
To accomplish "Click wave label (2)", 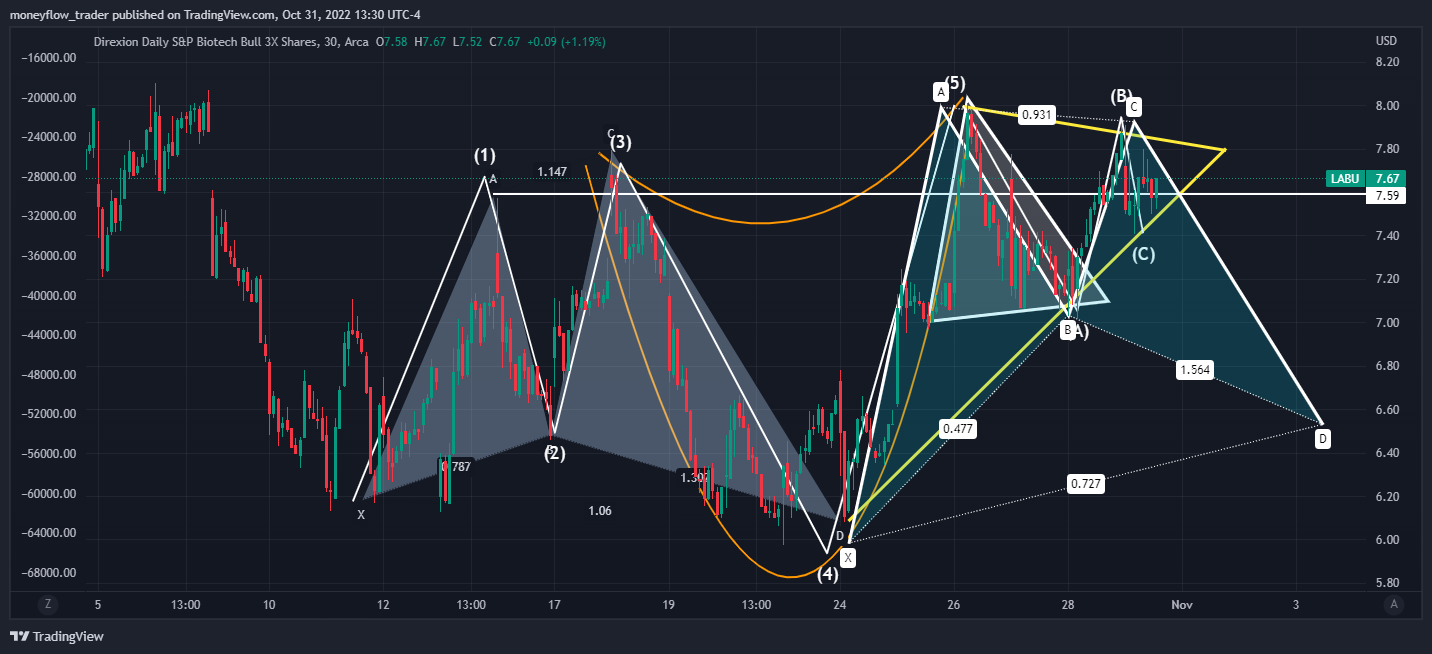I will [x=554, y=453].
